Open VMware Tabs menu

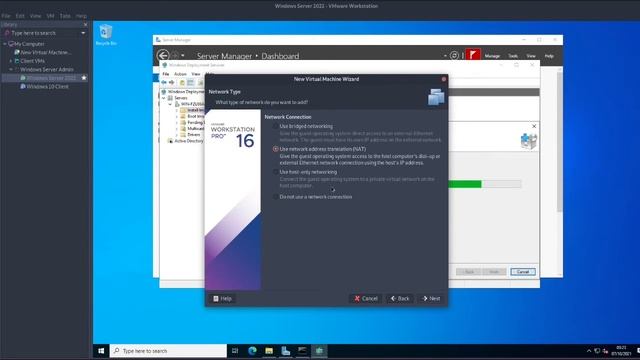point(65,16)
